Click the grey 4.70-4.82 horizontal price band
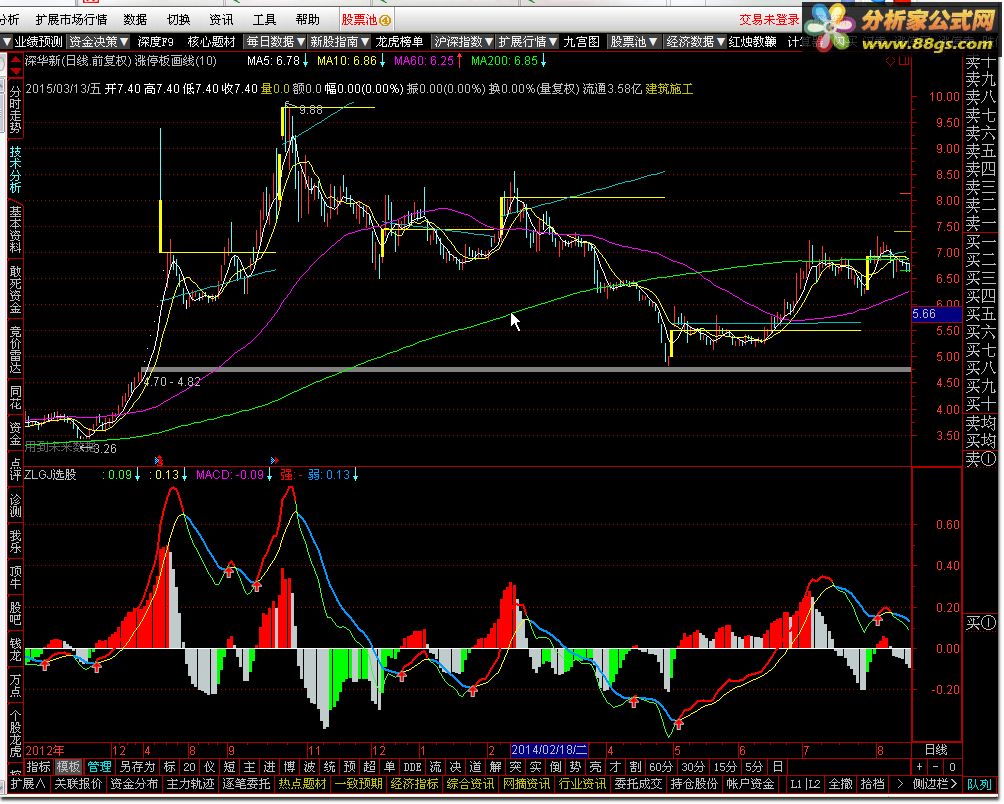The image size is (1004, 804). point(526,369)
